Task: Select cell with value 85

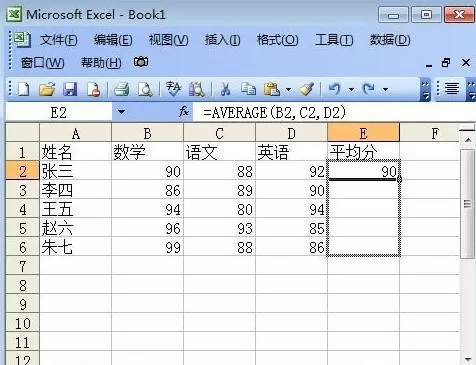Action: coord(291,228)
